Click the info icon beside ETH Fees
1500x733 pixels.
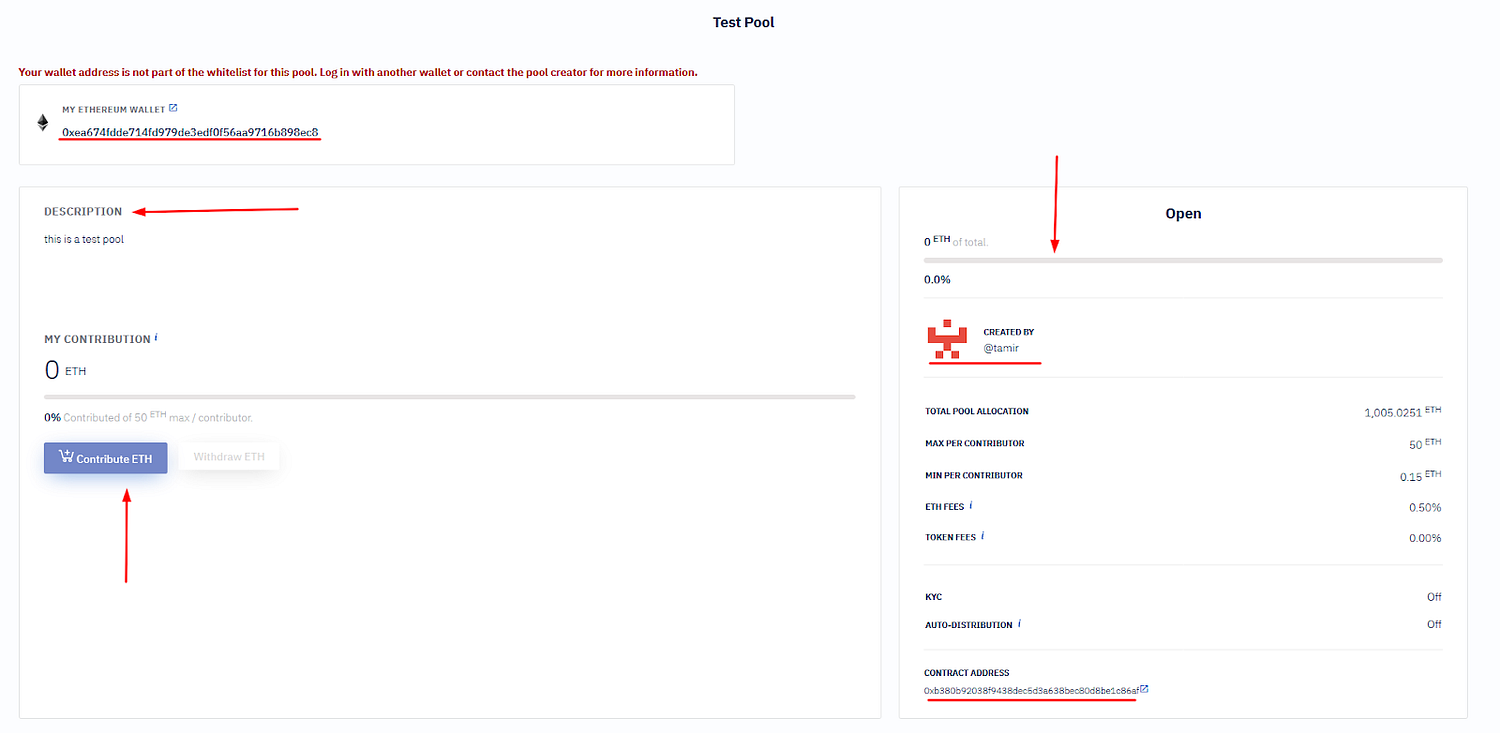pos(971,506)
